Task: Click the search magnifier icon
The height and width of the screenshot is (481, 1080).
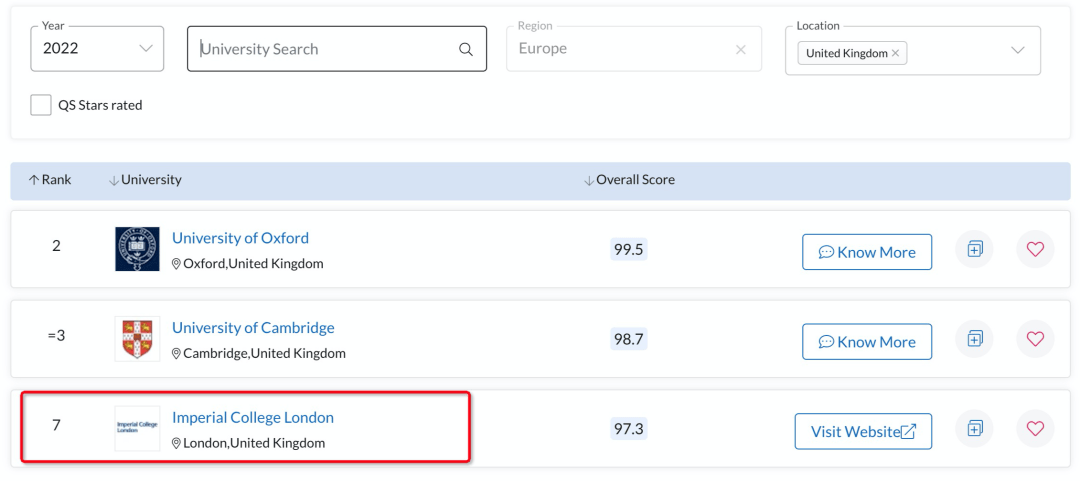Action: point(466,50)
